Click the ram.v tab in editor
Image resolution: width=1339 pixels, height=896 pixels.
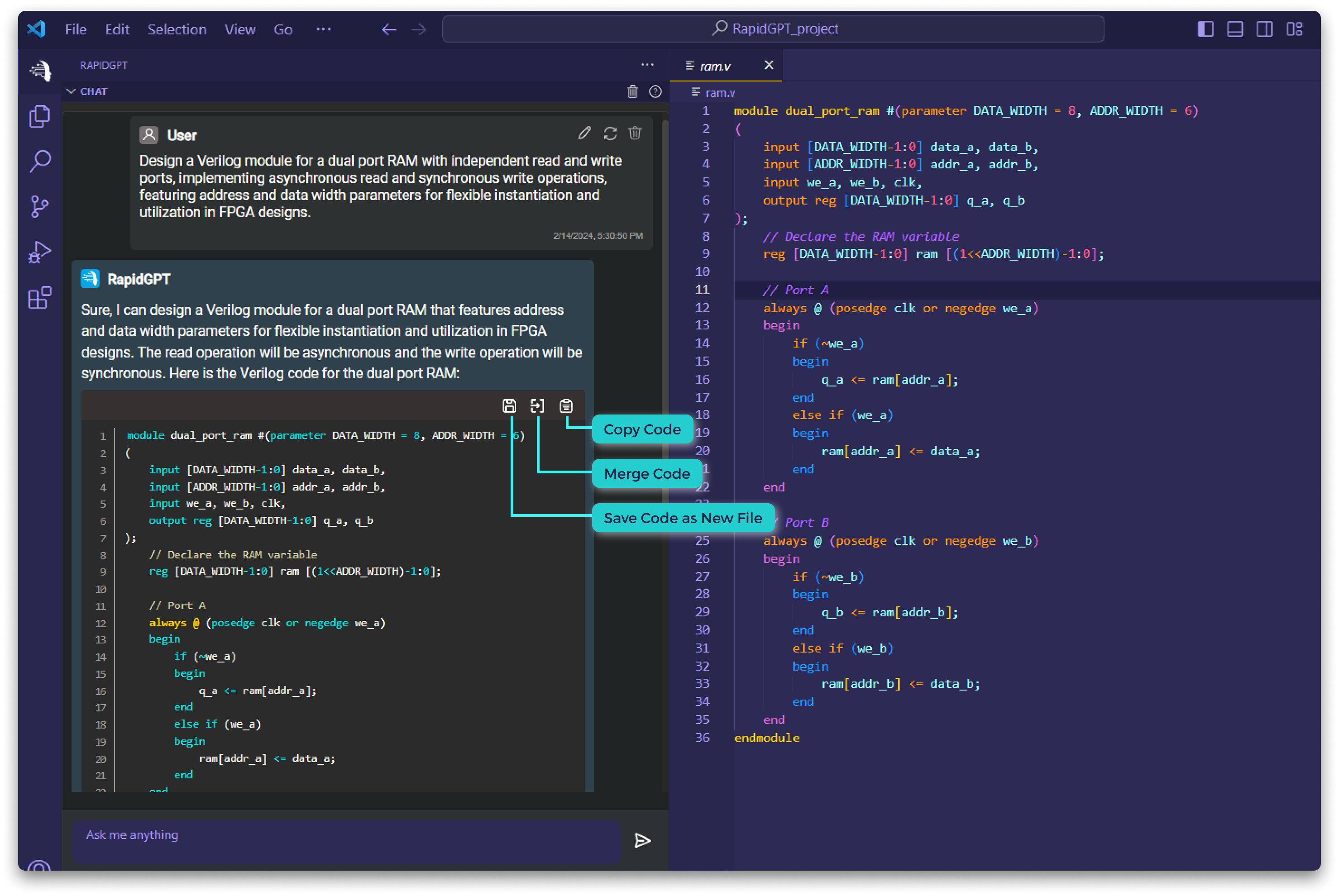click(720, 65)
